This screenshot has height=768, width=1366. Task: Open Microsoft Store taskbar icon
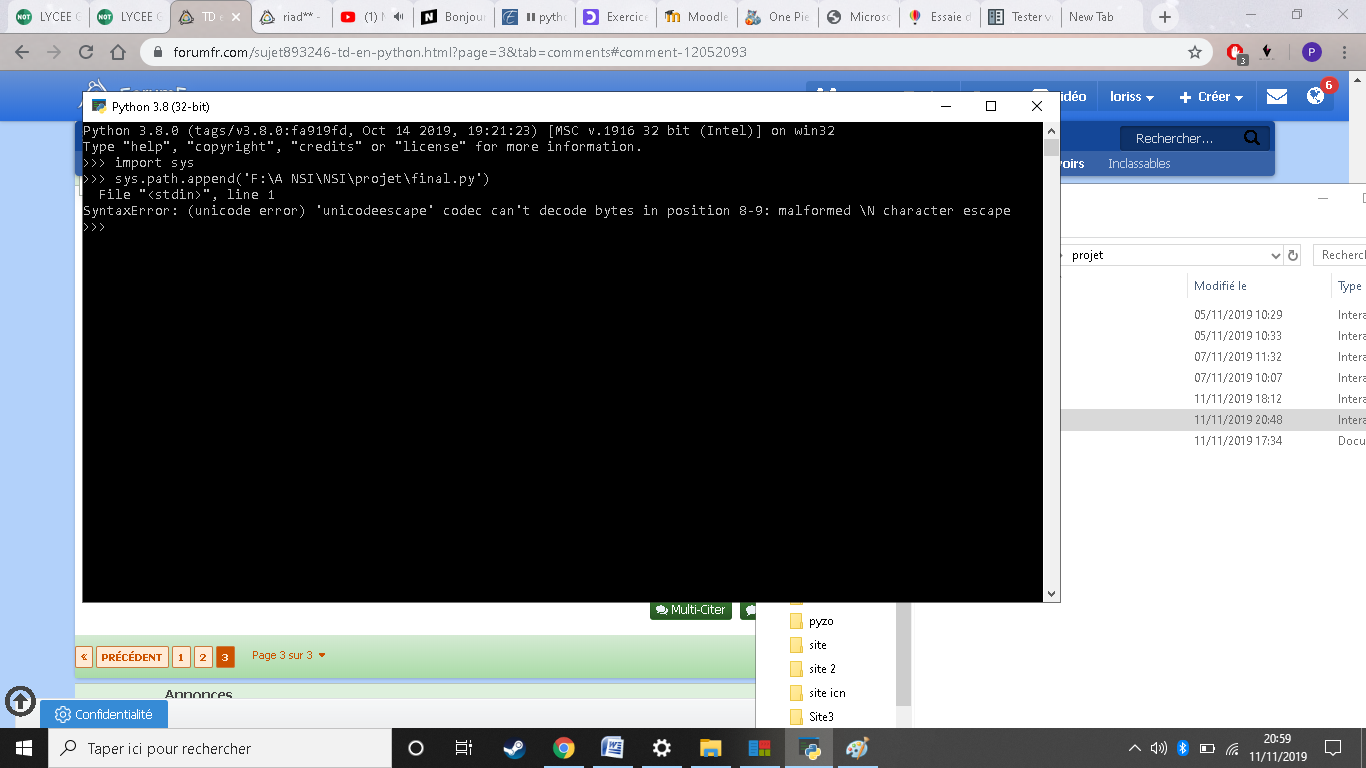tap(760, 748)
